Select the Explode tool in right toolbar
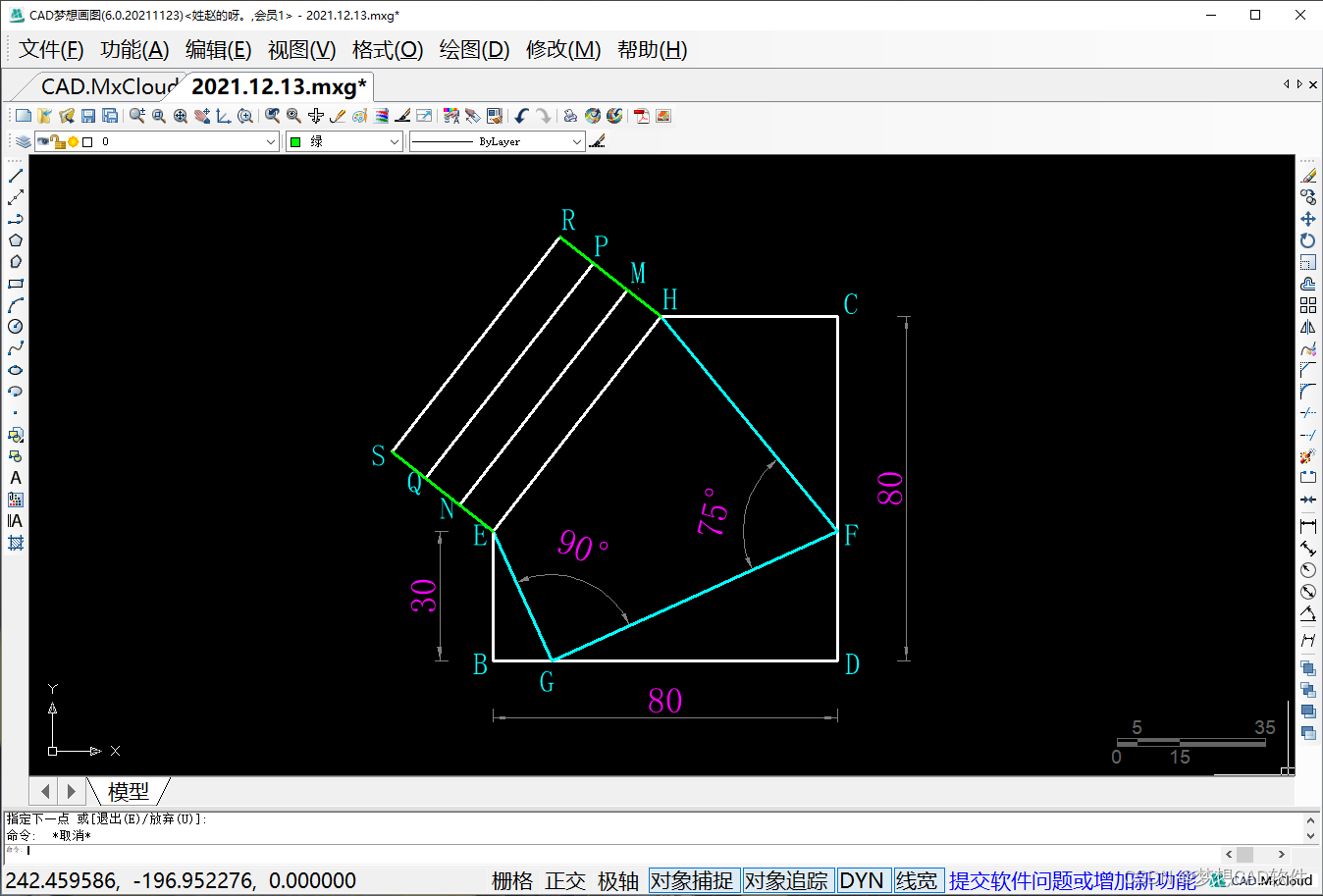 [x=1308, y=456]
